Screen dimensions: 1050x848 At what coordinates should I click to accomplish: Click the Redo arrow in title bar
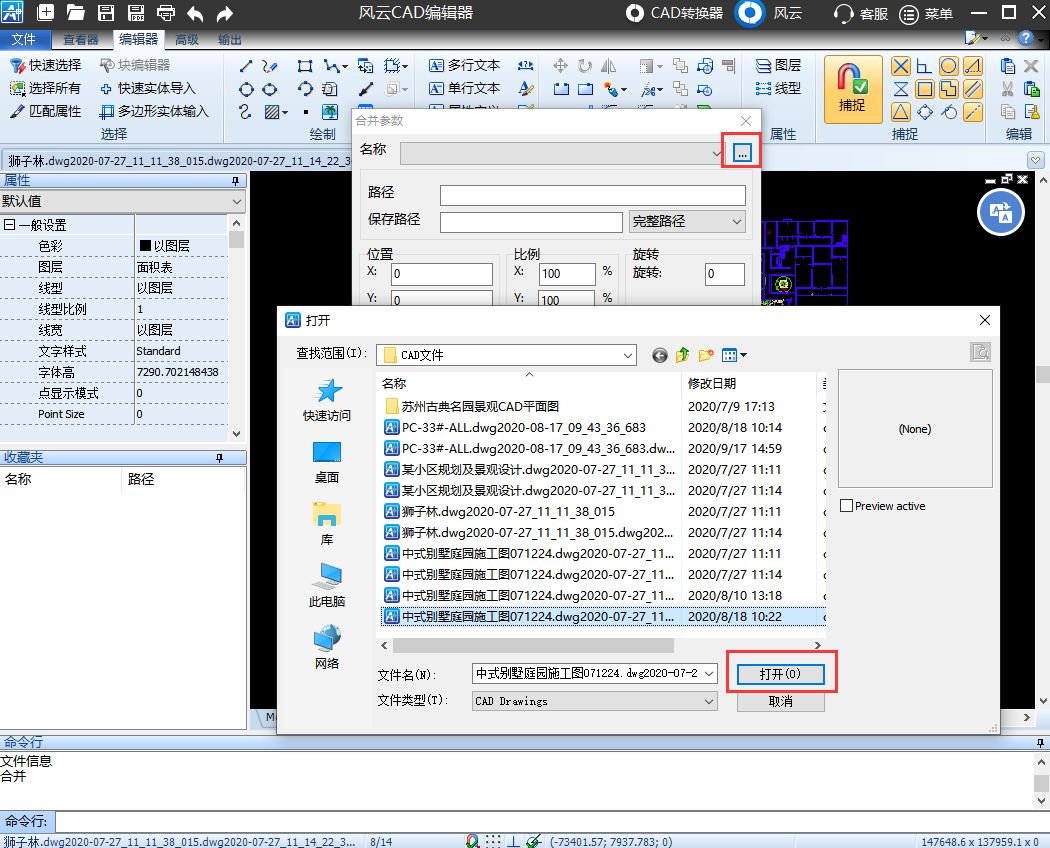click(224, 13)
